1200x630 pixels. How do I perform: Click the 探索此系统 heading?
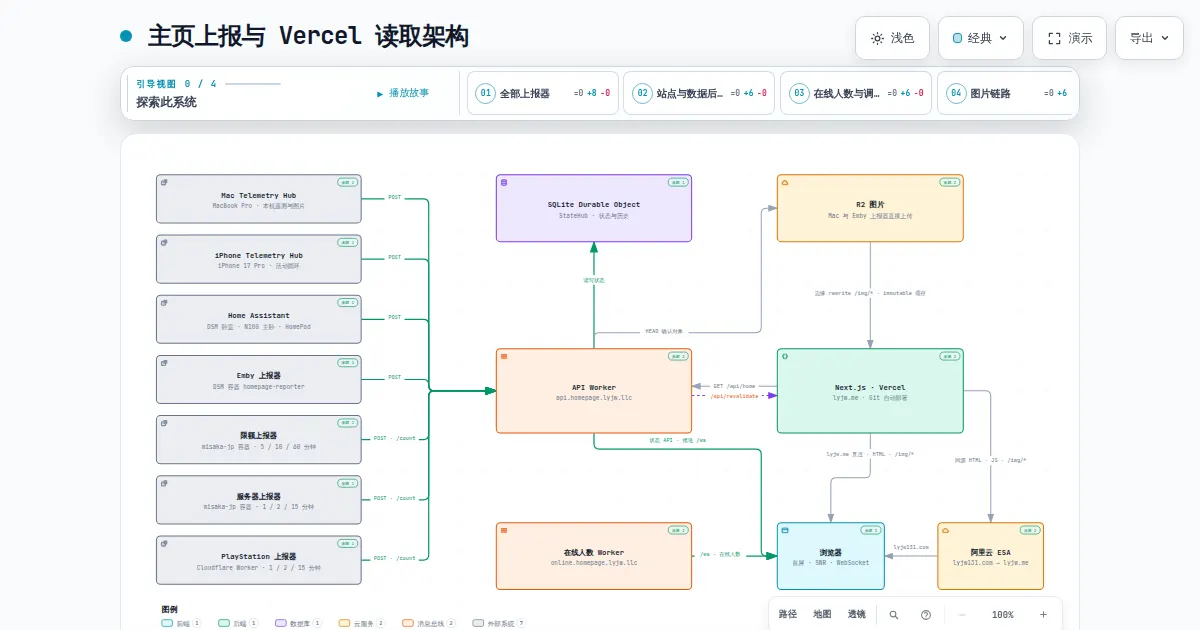pyautogui.click(x=167, y=102)
